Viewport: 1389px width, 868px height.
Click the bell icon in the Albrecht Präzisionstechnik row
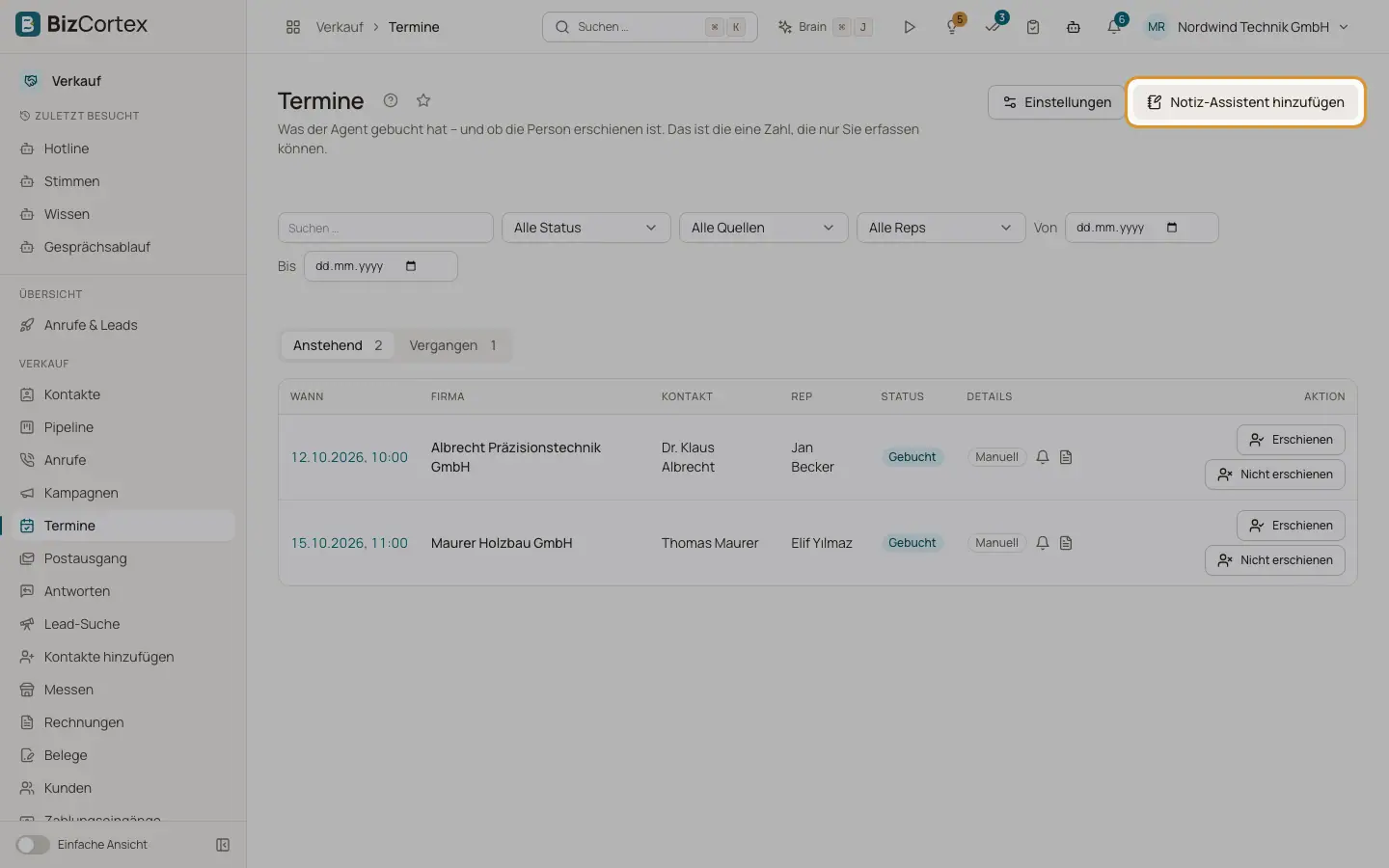pos(1043,457)
